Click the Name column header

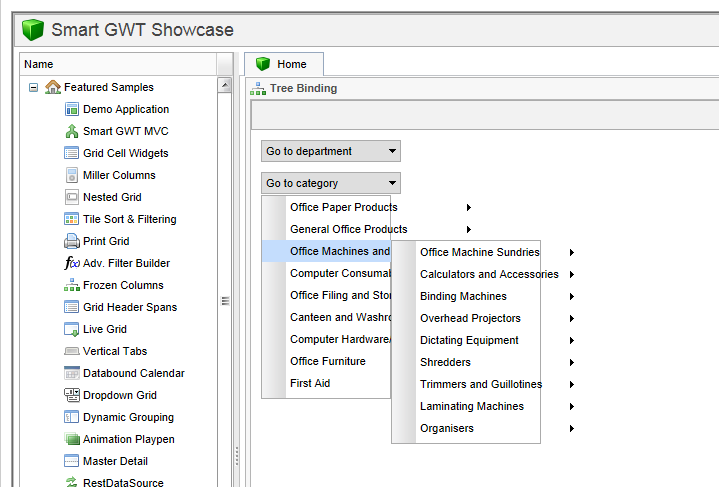[118, 64]
